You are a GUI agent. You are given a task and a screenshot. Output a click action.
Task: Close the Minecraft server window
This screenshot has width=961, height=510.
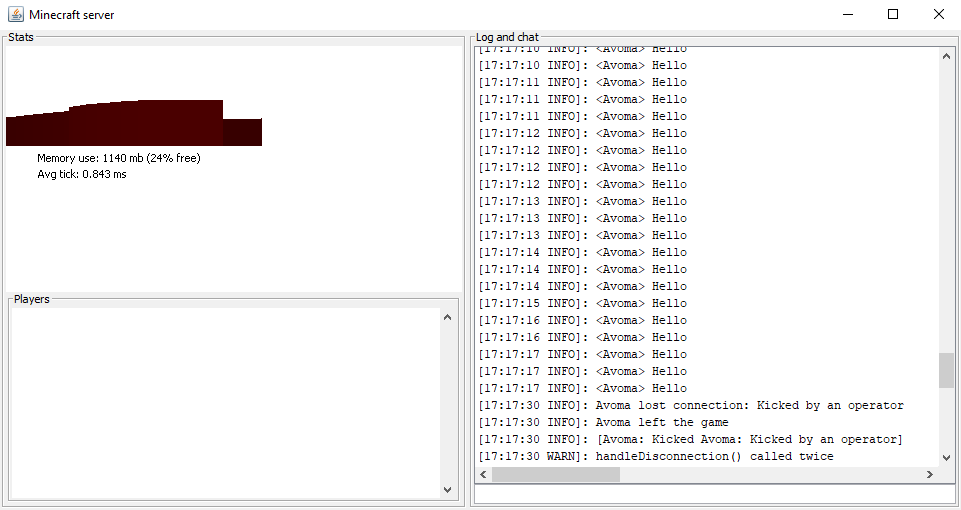point(938,14)
